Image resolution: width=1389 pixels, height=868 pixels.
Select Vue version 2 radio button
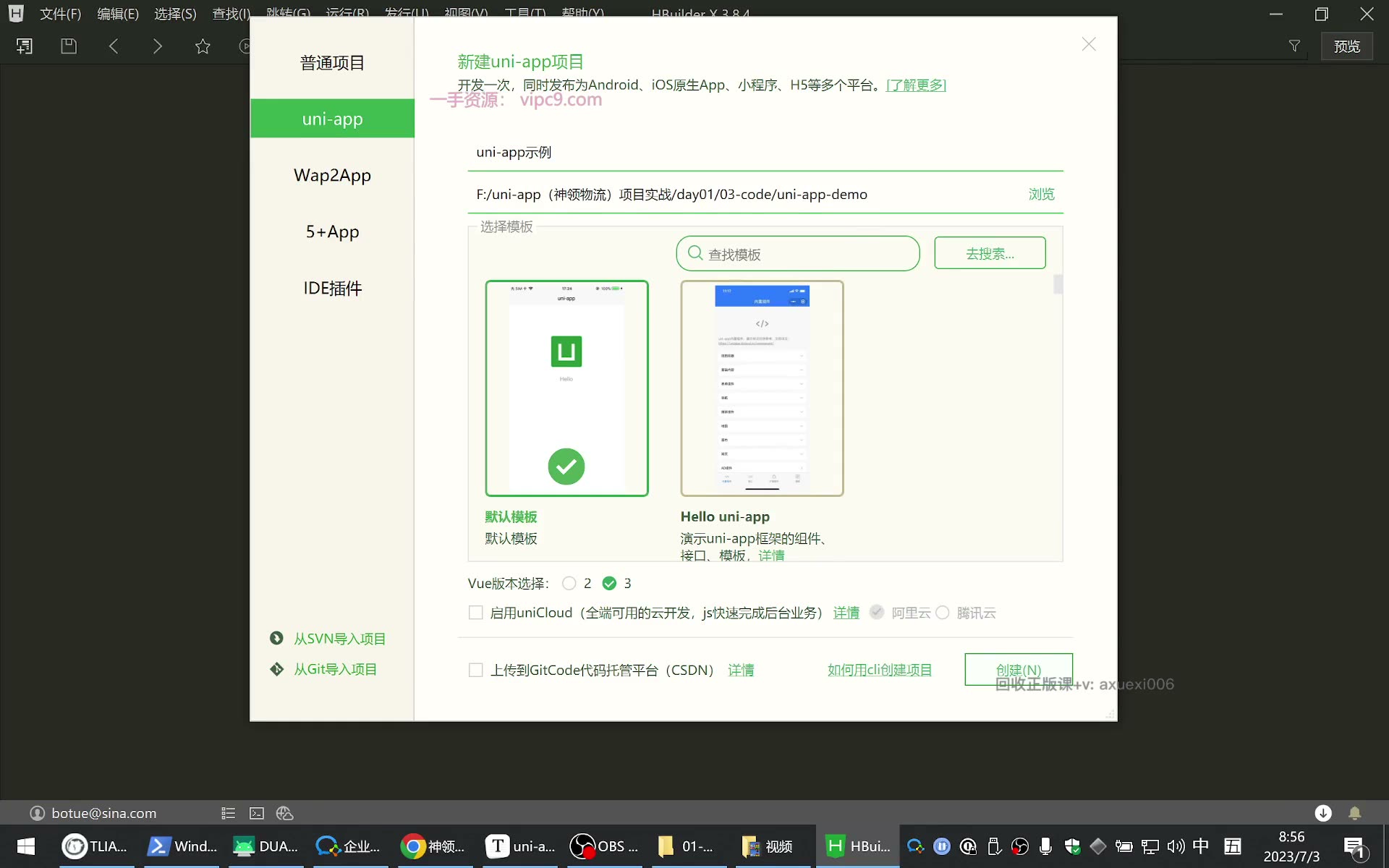click(569, 583)
